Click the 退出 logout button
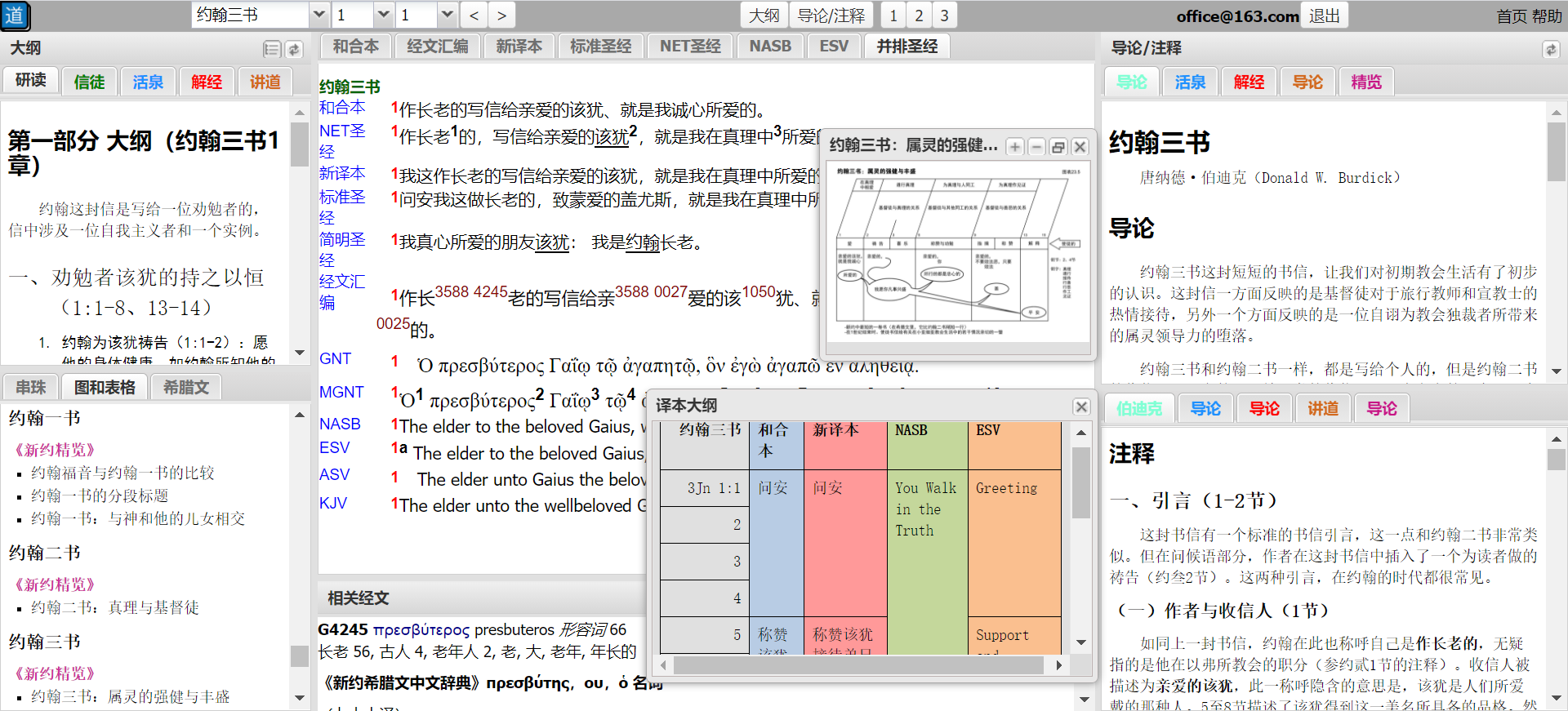Screen dimensions: 1568x711 click(x=1324, y=16)
